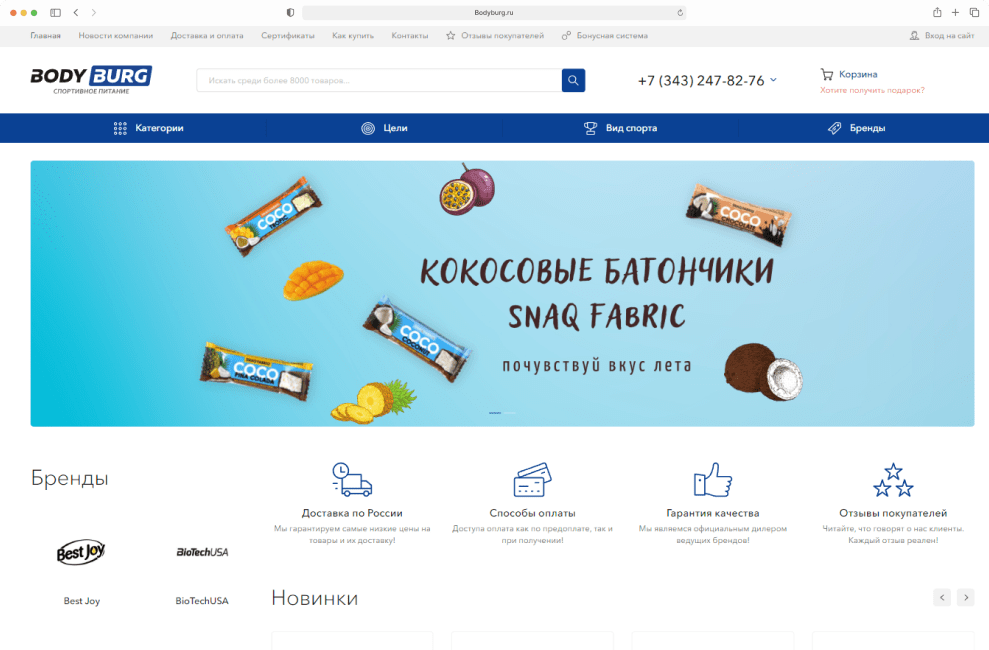This screenshot has width=989, height=650.
Task: Click Доставка по России heading
Action: (352, 513)
